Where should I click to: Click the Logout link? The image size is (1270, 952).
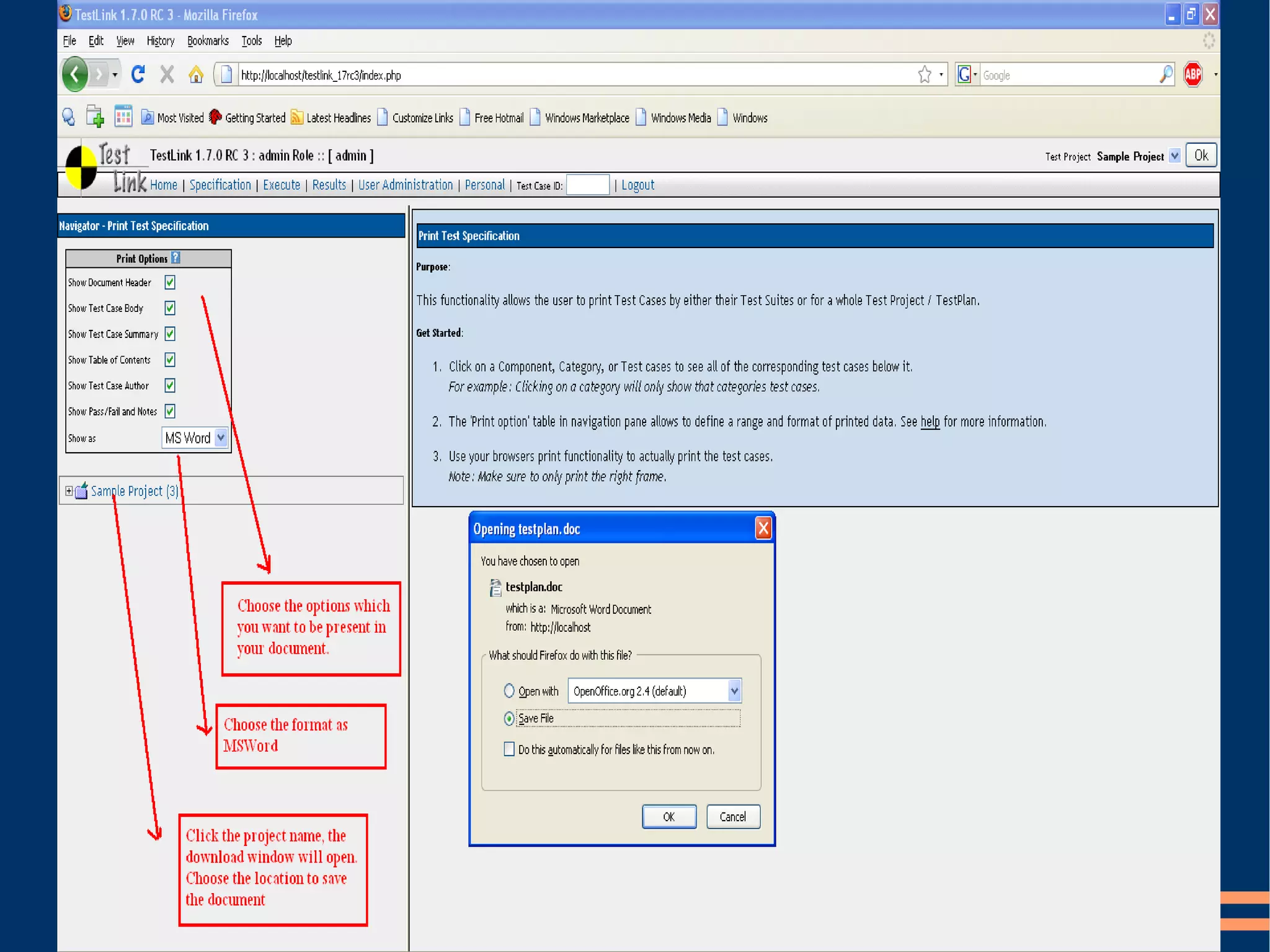tap(638, 185)
